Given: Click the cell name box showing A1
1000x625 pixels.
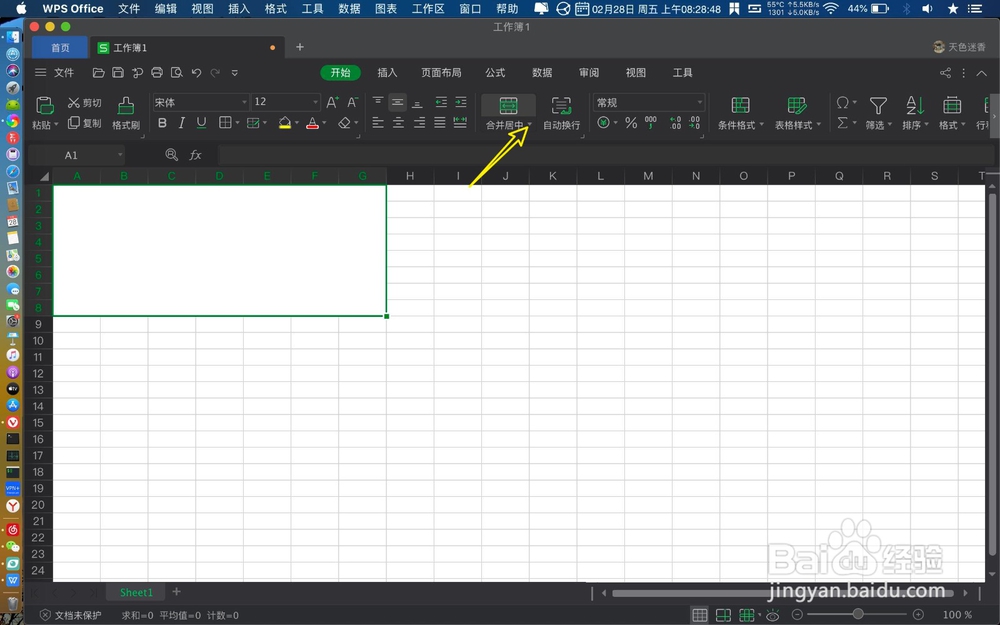Looking at the screenshot, I should click(x=77, y=155).
